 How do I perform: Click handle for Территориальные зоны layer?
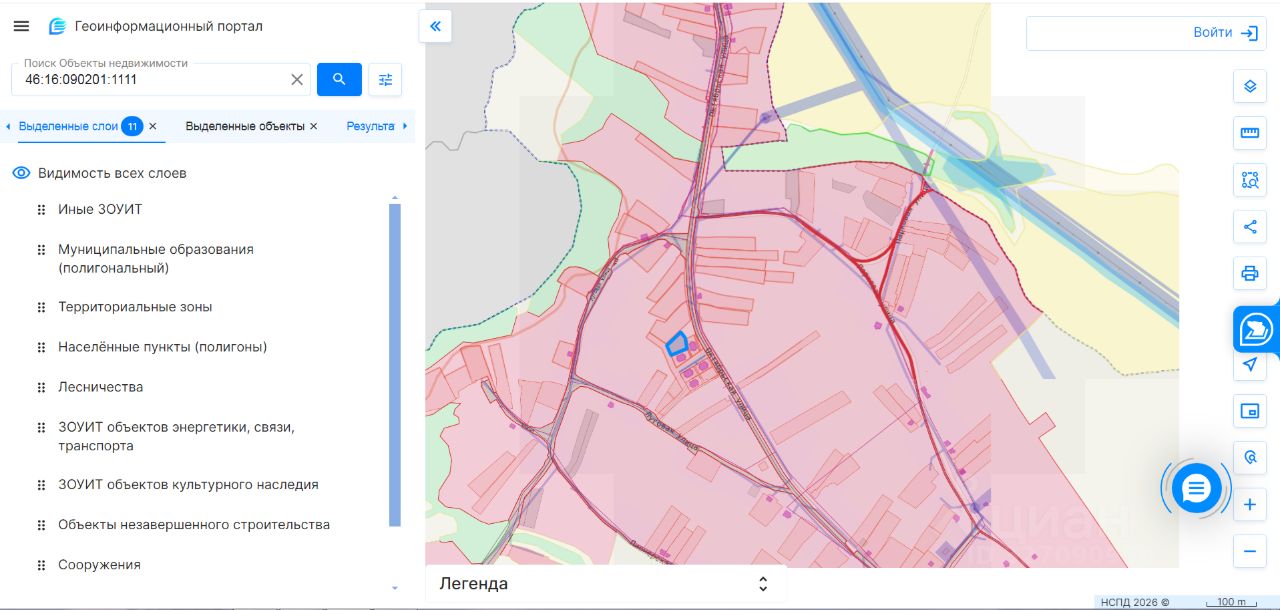[41, 308]
